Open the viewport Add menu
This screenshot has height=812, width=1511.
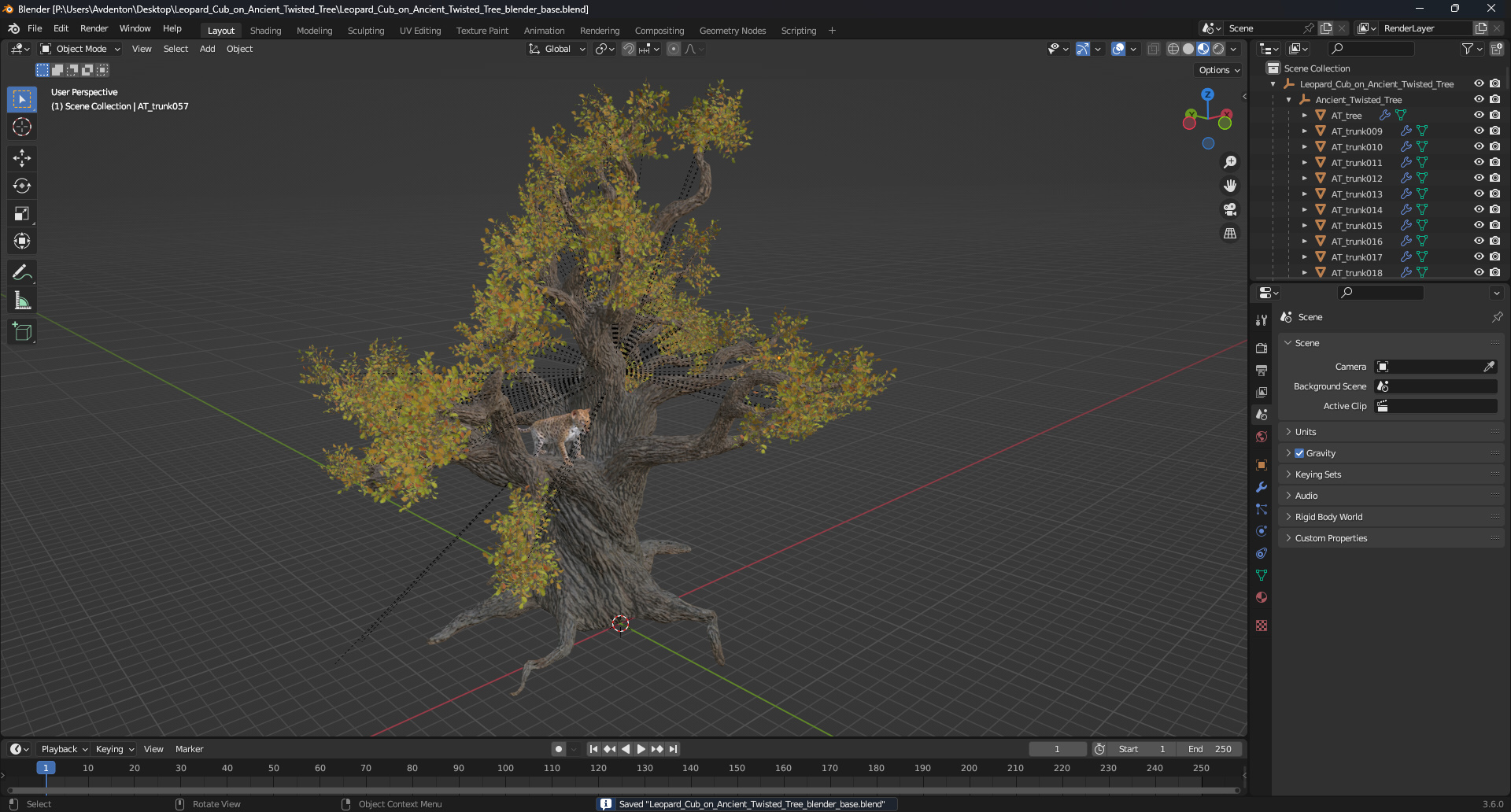coord(207,49)
